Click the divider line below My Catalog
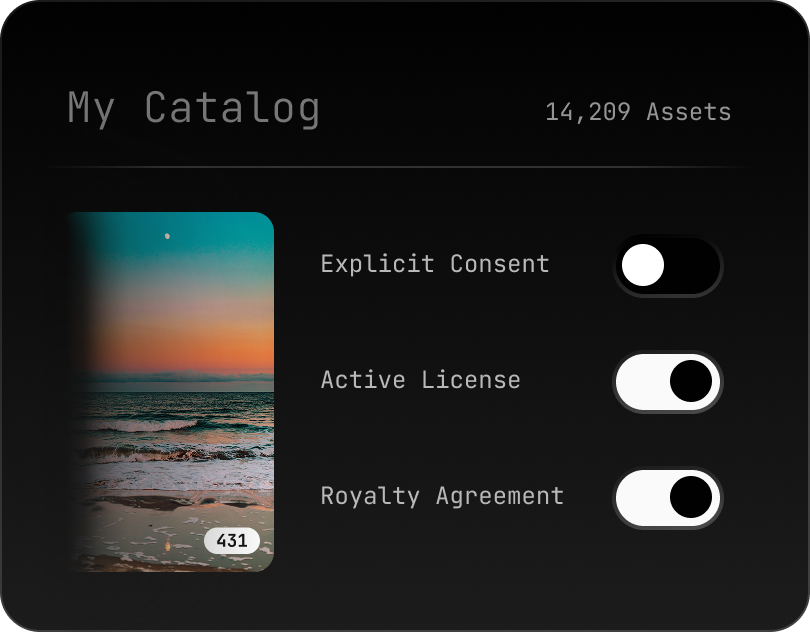810x632 pixels. tap(405, 166)
